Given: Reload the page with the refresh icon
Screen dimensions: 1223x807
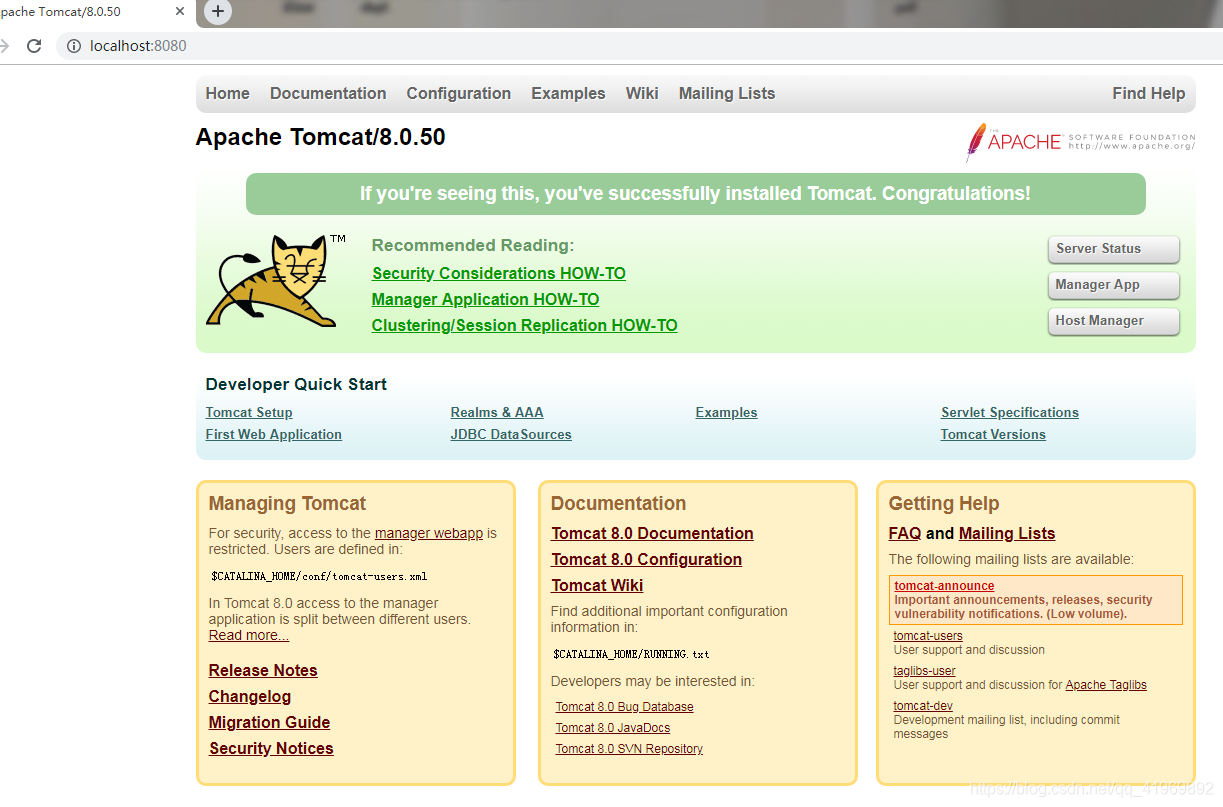Looking at the screenshot, I should click(34, 45).
